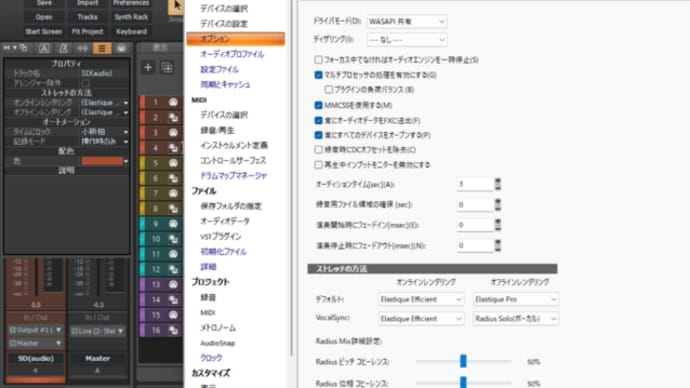The height and width of the screenshot is (388, 690).
Task: Click the Synth Rack button
Action: pyautogui.click(x=131, y=17)
